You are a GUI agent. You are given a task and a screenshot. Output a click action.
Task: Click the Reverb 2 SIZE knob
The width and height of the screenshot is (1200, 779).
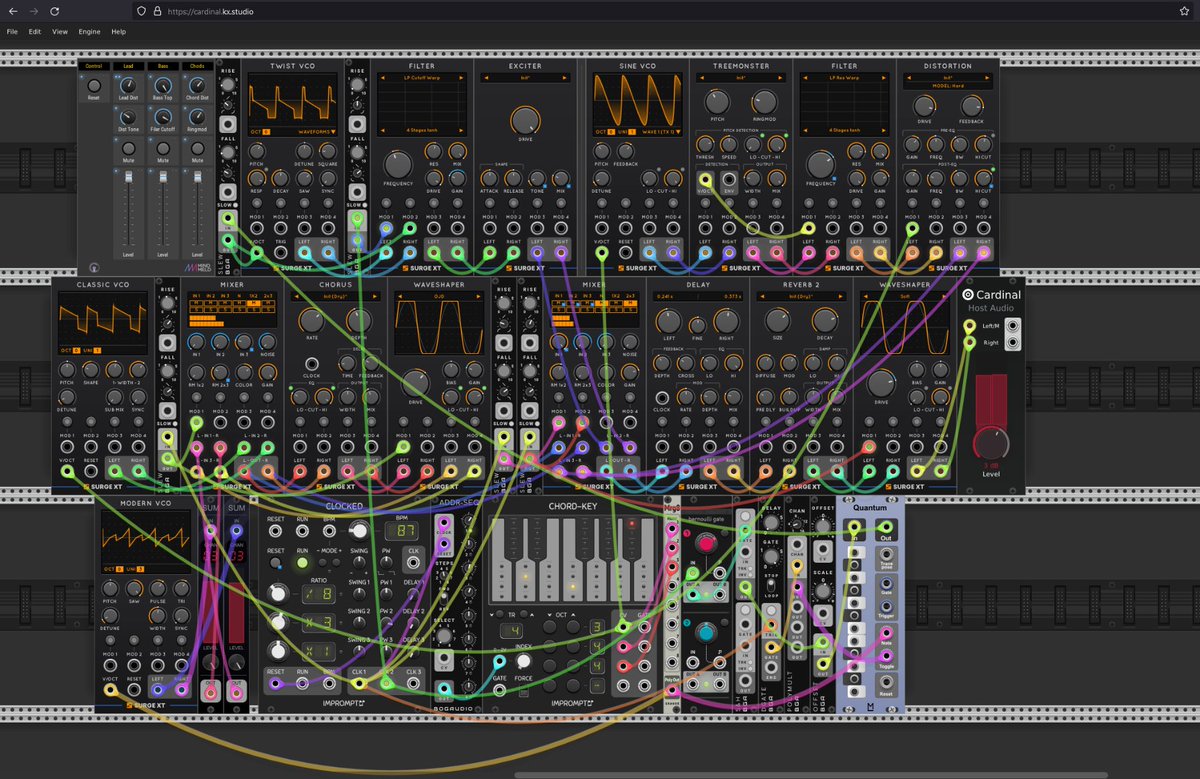pyautogui.click(x=777, y=320)
